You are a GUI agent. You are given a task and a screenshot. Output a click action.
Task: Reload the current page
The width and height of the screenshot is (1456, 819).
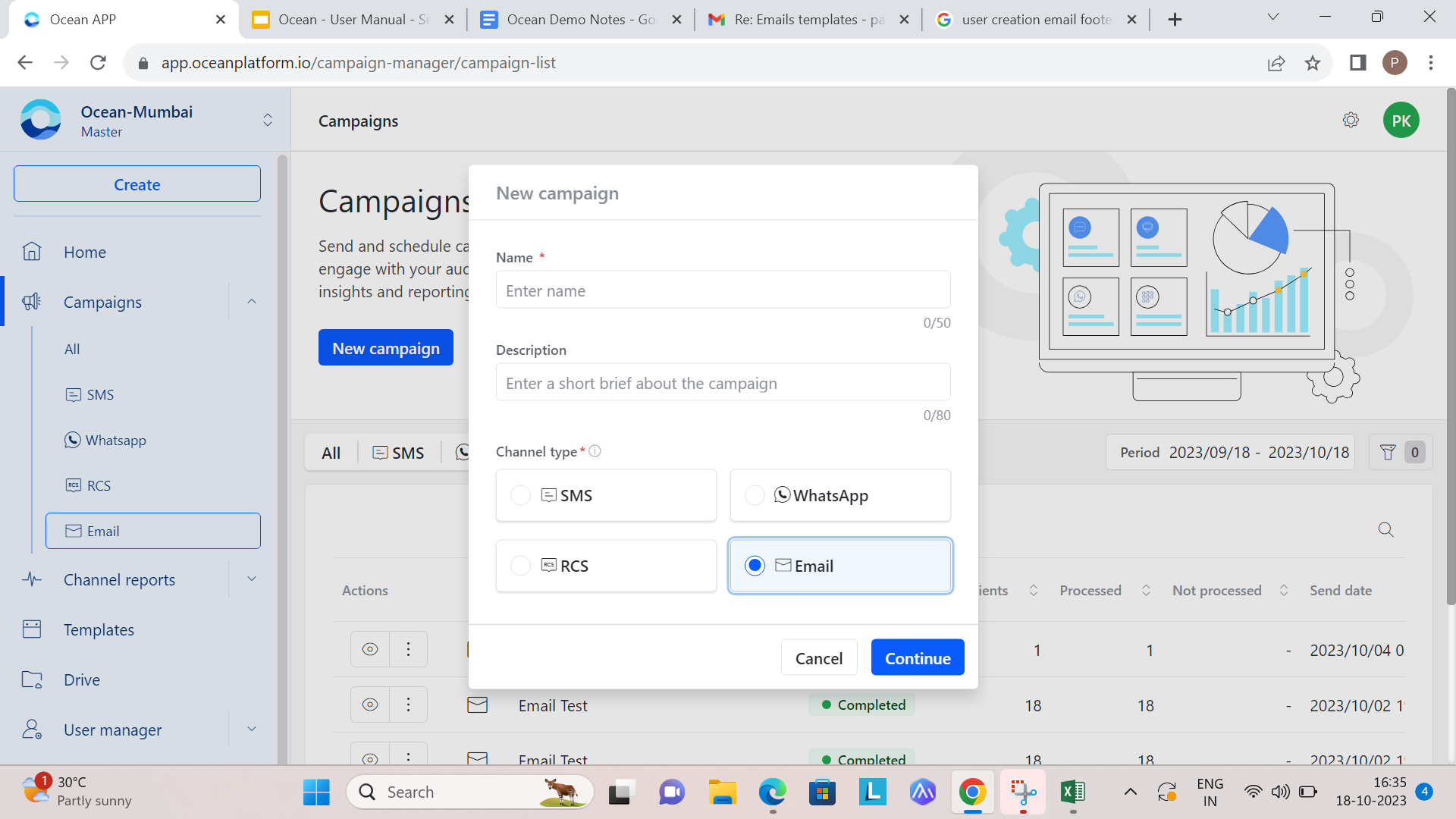coord(98,63)
